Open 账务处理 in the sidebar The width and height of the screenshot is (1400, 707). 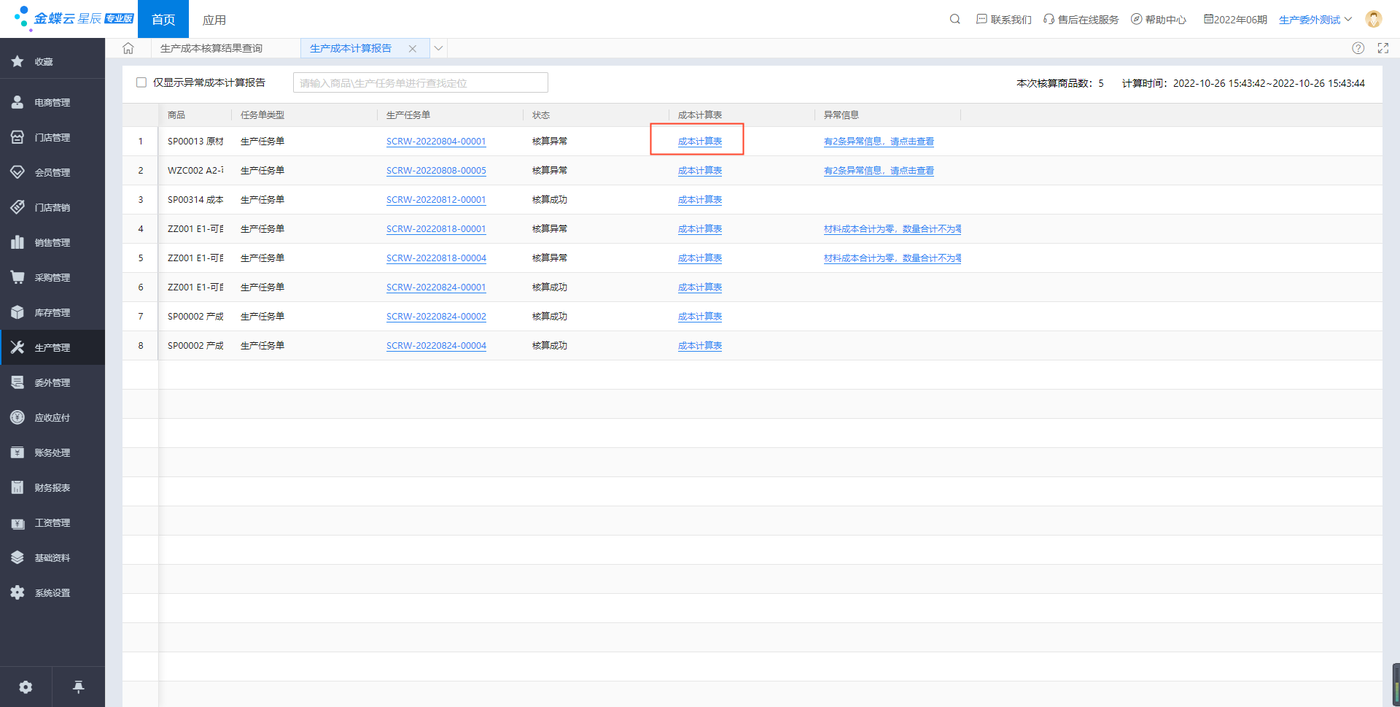52,452
